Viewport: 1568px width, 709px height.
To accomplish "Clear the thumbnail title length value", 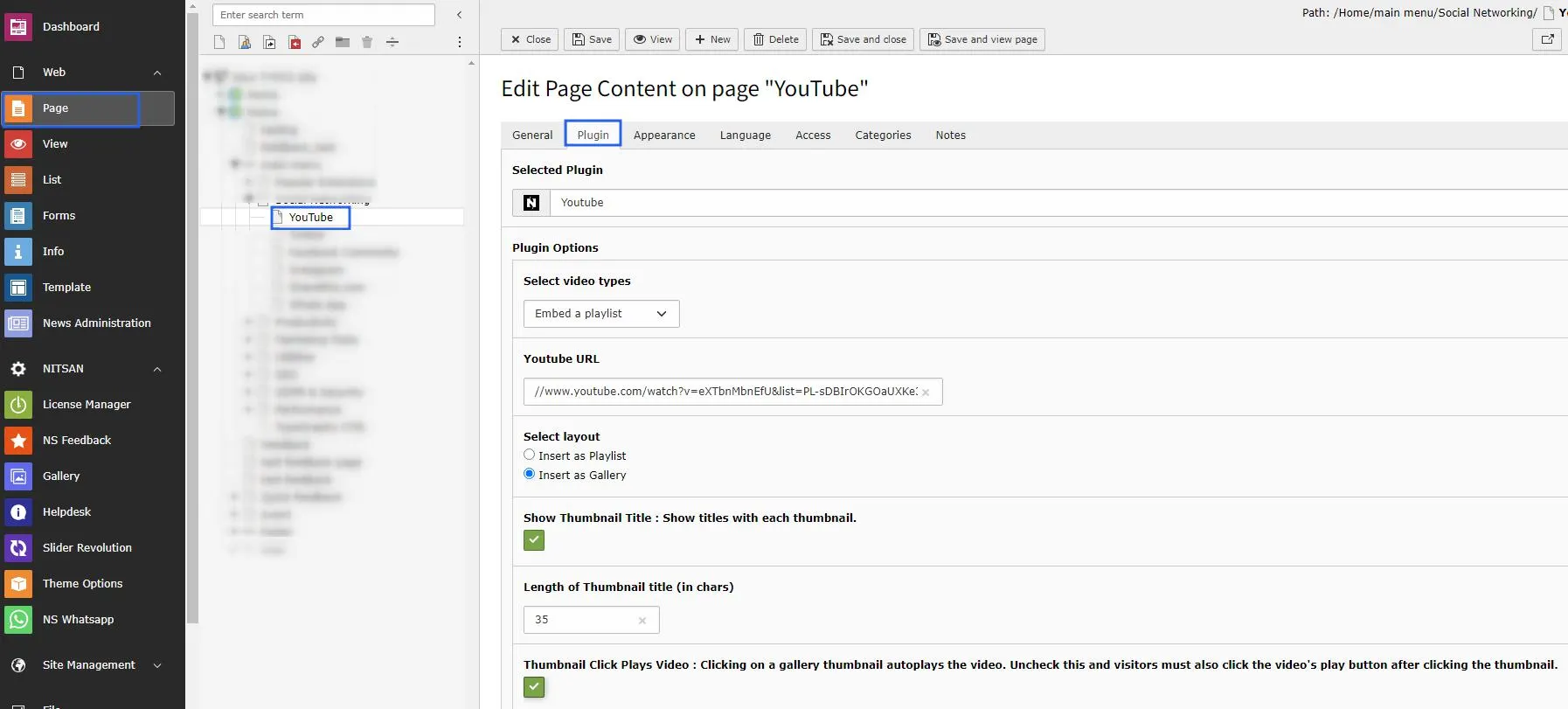I will point(642,621).
